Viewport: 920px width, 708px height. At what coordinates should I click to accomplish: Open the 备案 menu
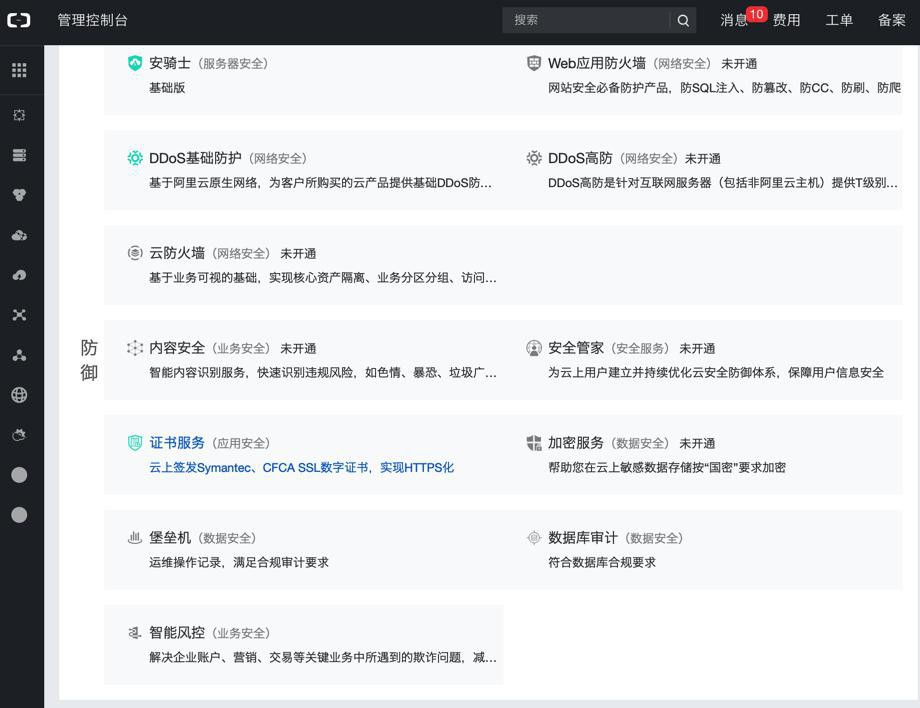pos(892,21)
